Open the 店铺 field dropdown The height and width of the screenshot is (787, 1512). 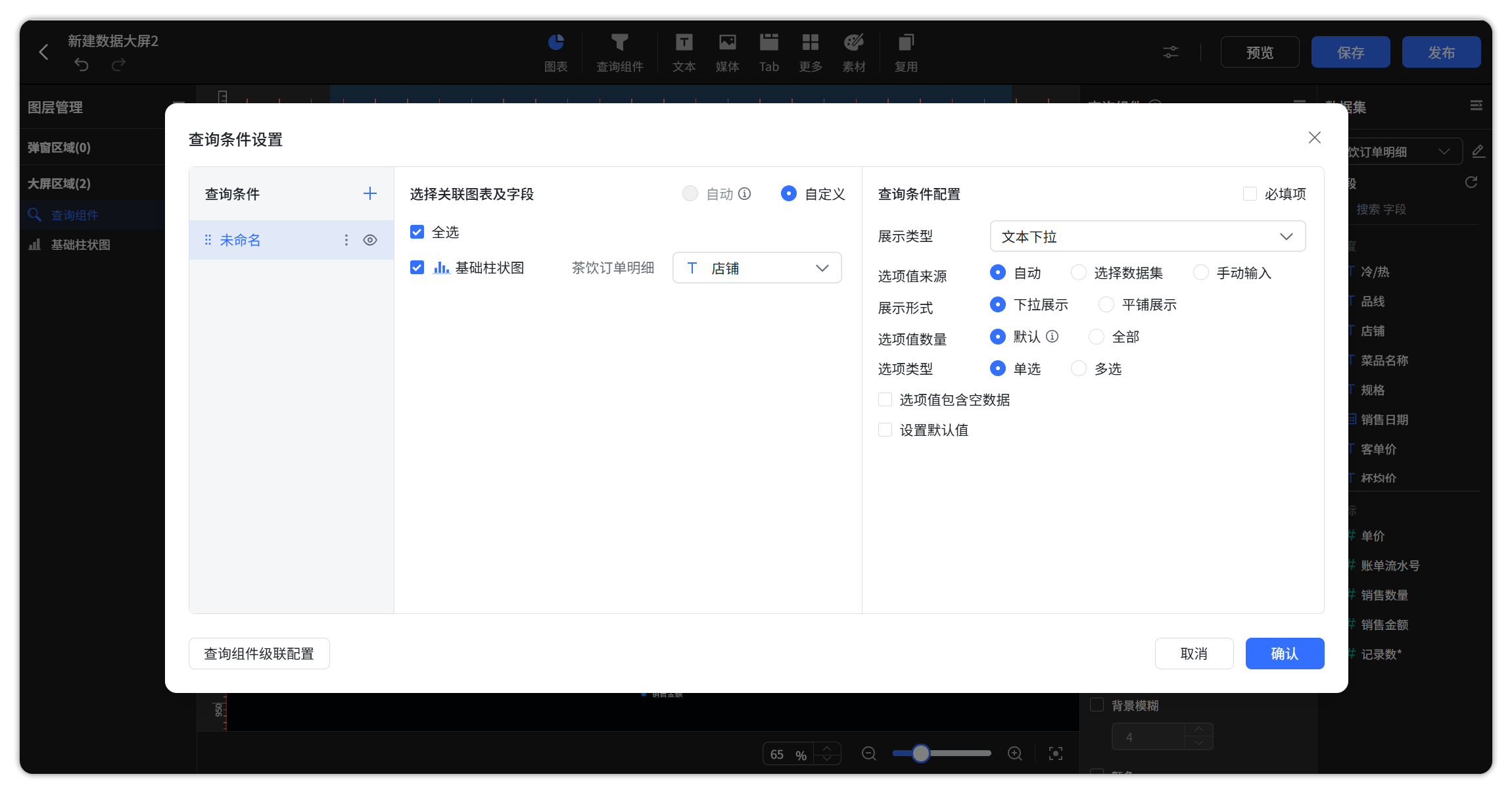(757, 268)
